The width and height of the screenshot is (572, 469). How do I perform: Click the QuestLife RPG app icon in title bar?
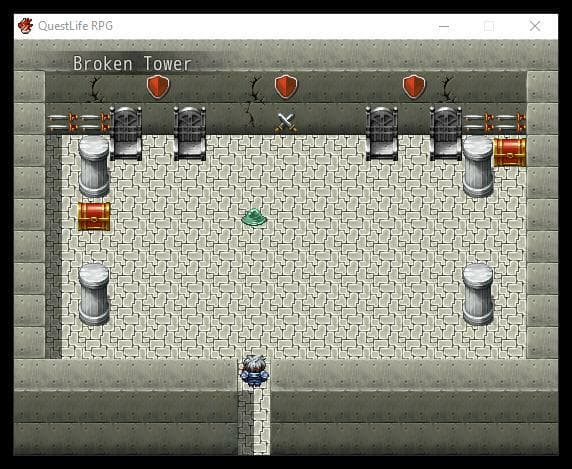(x=26, y=26)
